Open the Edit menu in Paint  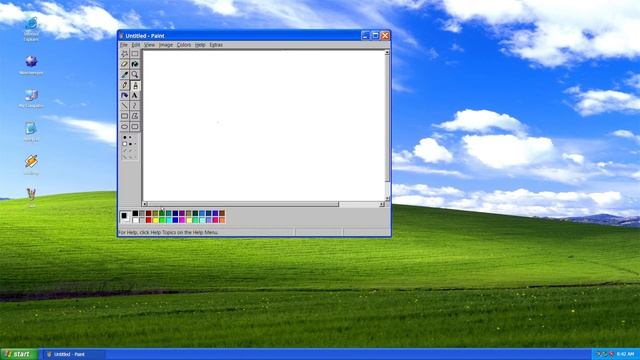136,45
